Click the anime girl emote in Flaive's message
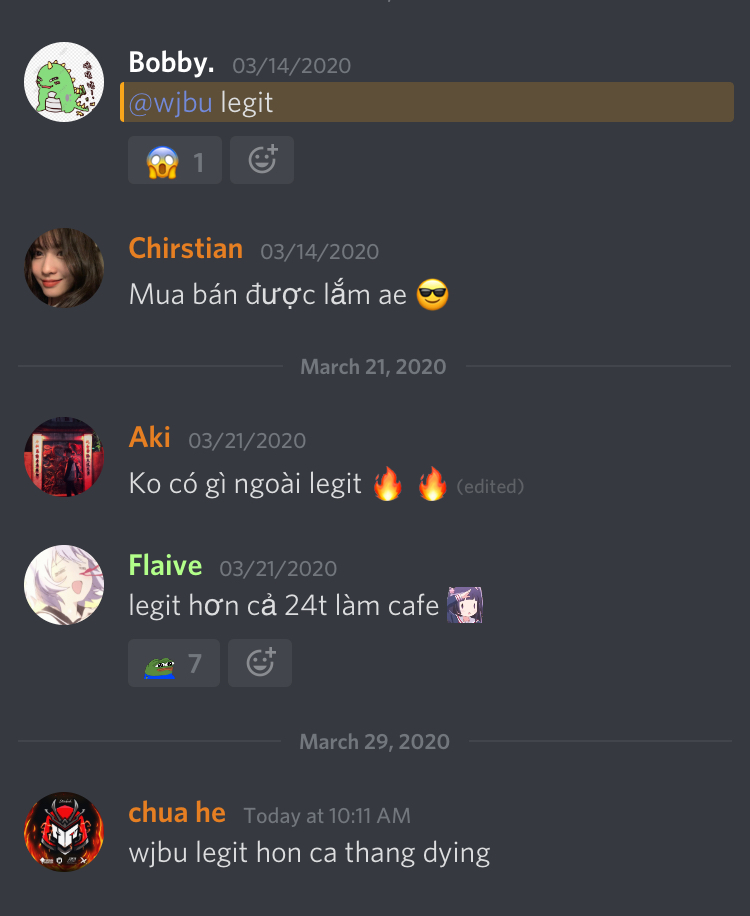 click(465, 605)
